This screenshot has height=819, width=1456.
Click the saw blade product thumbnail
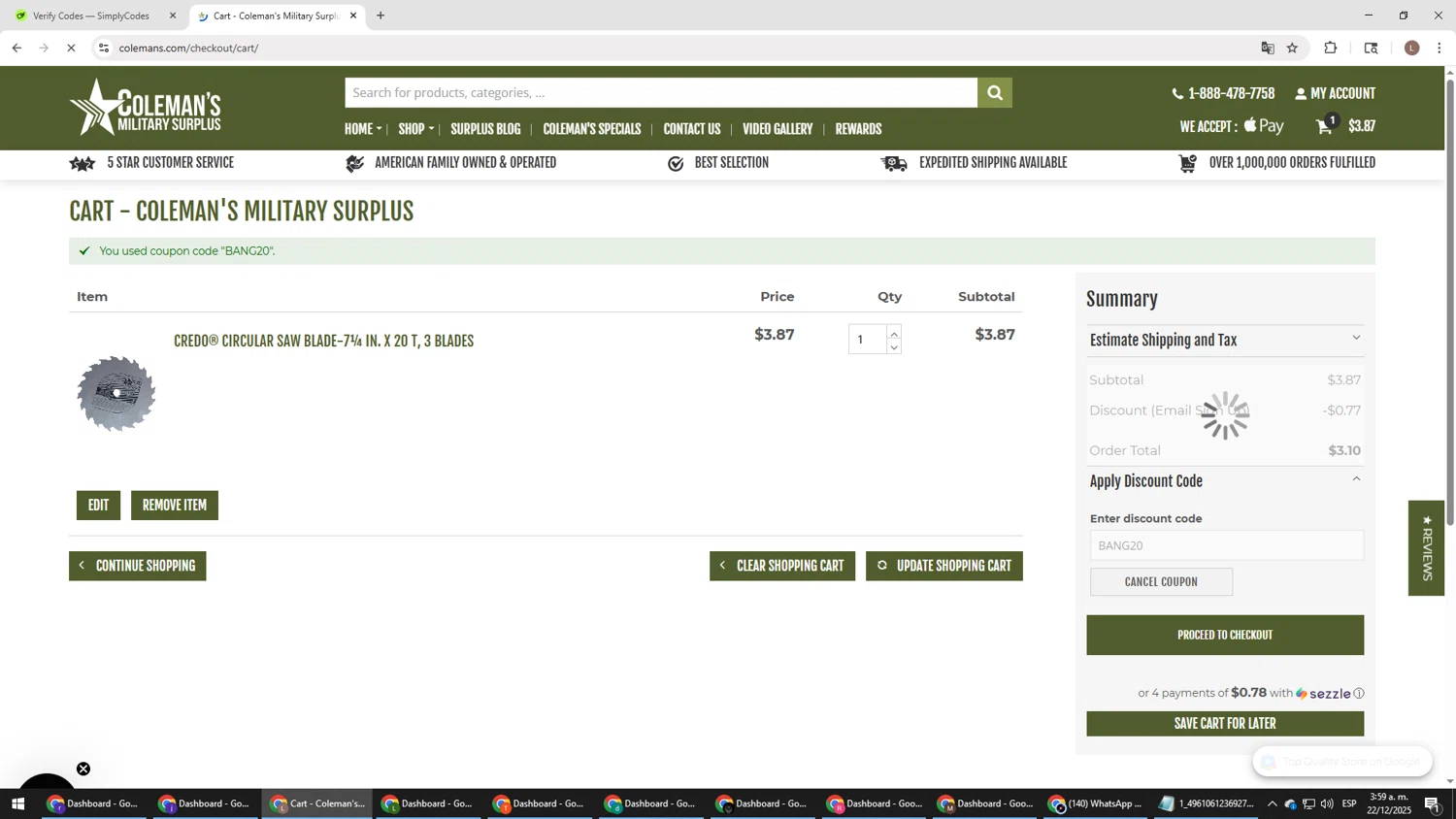[x=116, y=393]
